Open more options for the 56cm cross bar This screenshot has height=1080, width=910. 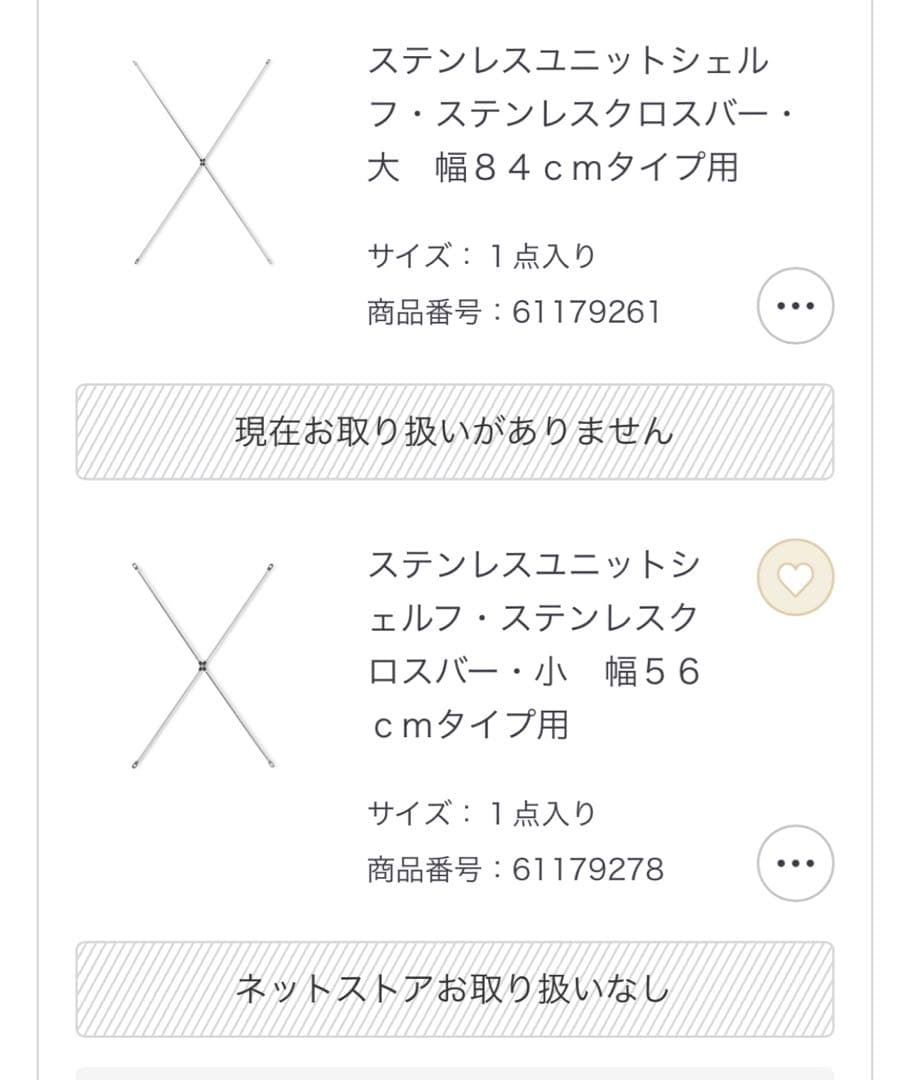(x=795, y=863)
